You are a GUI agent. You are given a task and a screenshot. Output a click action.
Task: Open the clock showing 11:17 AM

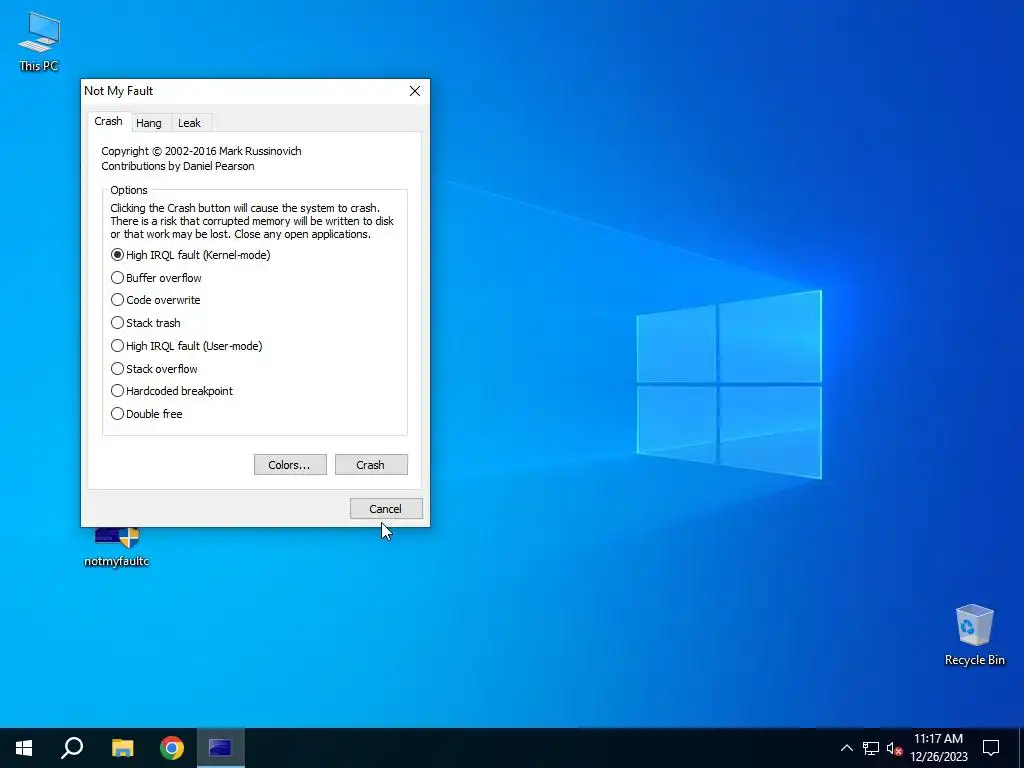tap(938, 748)
